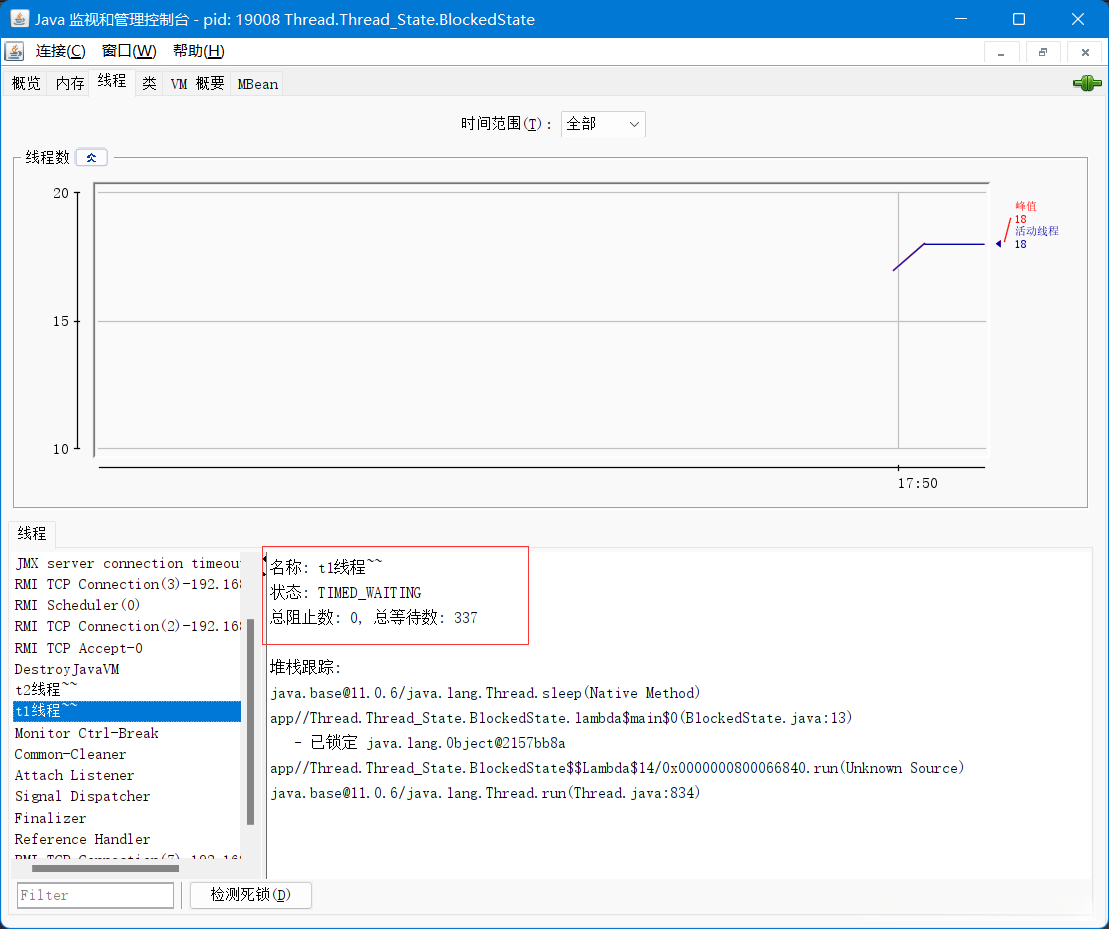Image resolution: width=1109 pixels, height=929 pixels.
Task: Select the DestroyJavaVM thread entry
Action: (x=67, y=669)
